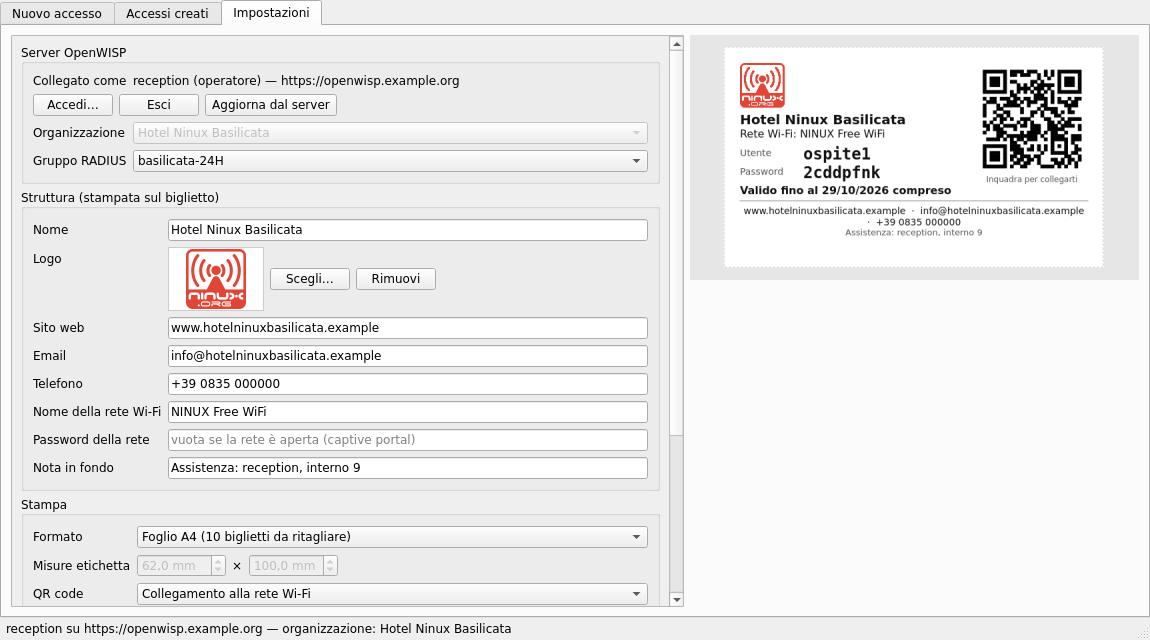Click the window resize grip in status bar
1150x640 pixels.
tap(1143, 633)
